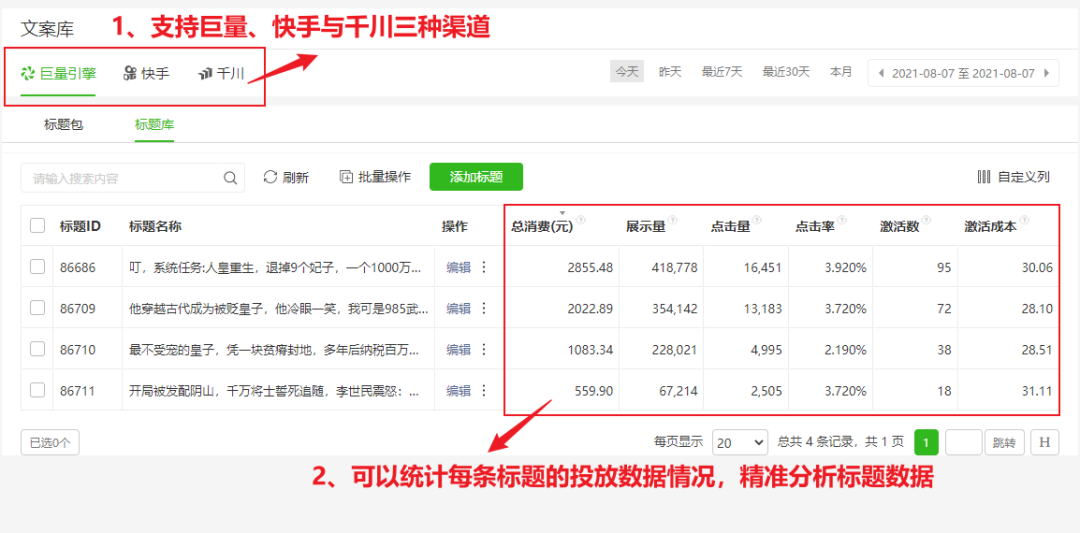This screenshot has width=1080, height=533.
Task: Check the row for title 86709
Action: coord(38,308)
